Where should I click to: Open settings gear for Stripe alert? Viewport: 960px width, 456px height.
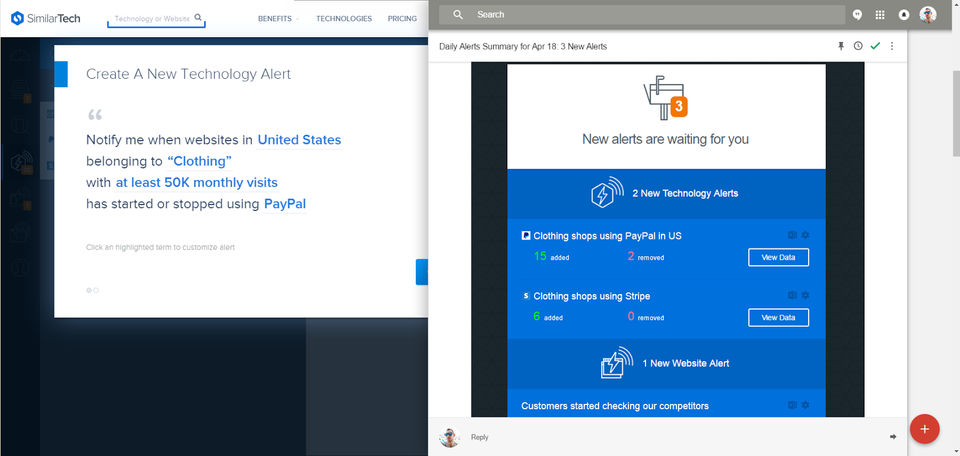[x=805, y=295]
